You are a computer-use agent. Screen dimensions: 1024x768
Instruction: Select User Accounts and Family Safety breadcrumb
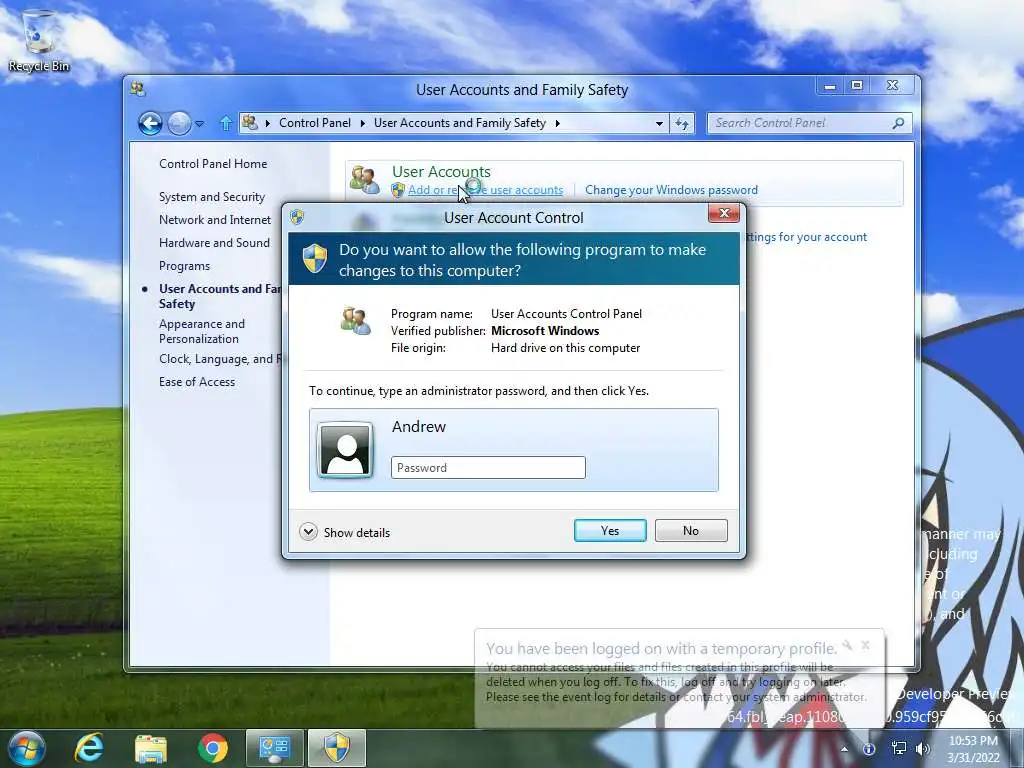[460, 123]
